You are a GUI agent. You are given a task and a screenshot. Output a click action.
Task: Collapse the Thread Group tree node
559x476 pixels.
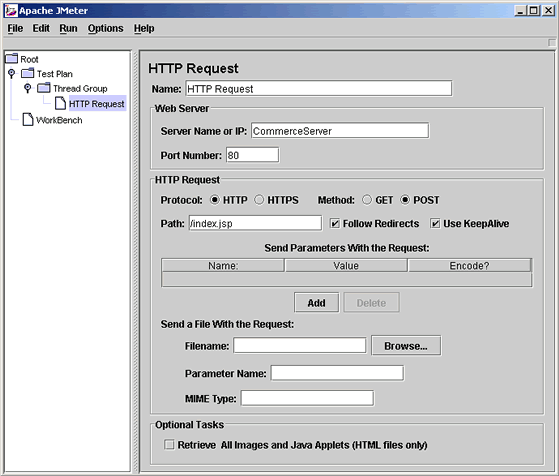[x=27, y=88]
